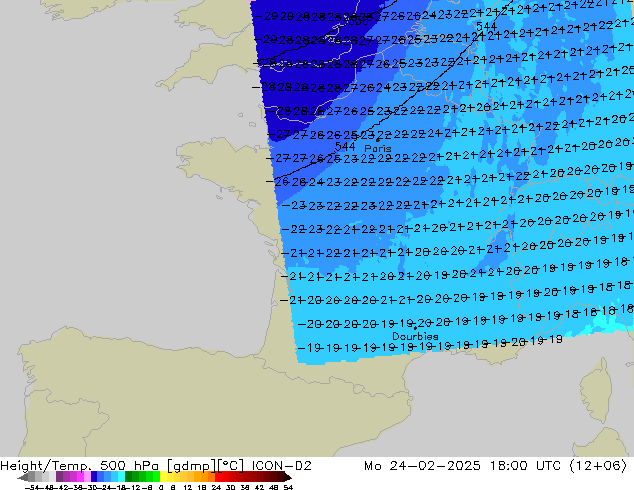Click the bright red legend swatch above 24
Viewport: 634px width, 490px height.
point(218,477)
